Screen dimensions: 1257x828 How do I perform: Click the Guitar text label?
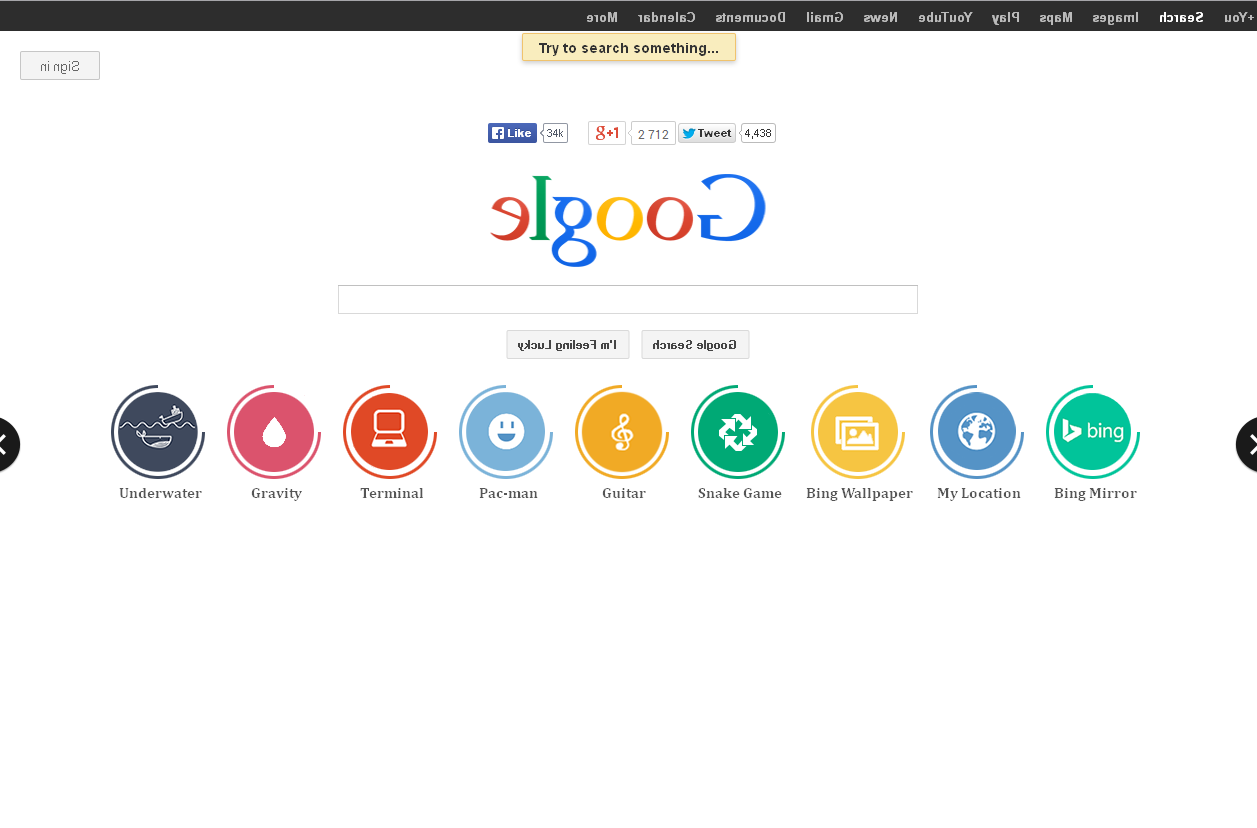pos(624,494)
